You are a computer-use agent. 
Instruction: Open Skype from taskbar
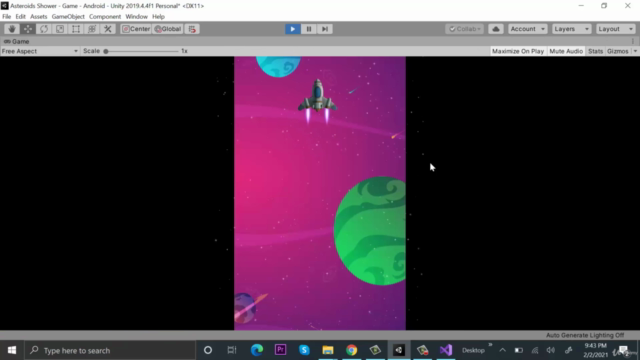point(304,350)
